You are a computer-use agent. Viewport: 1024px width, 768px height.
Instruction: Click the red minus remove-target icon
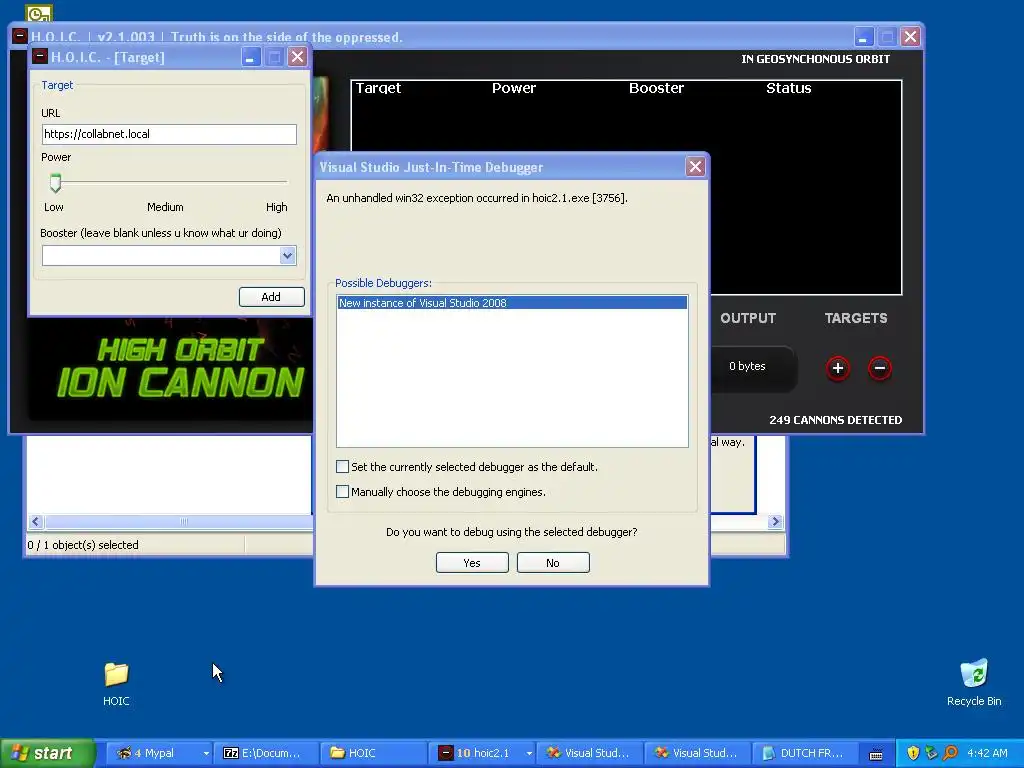click(x=880, y=368)
